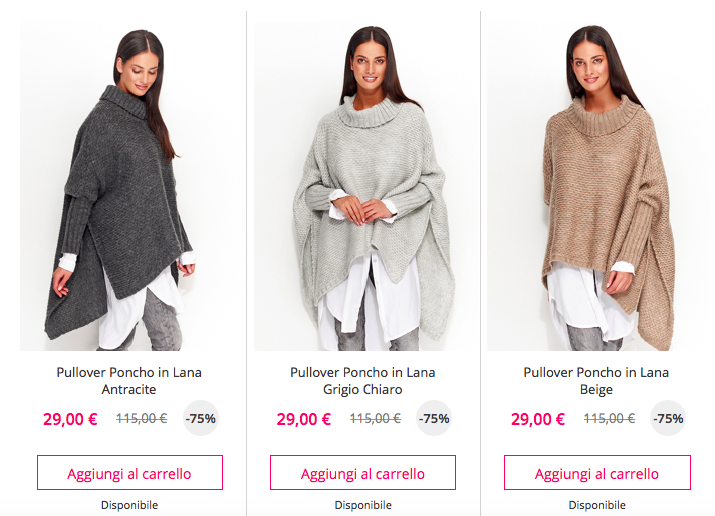Click the Pullover Poncho in Lana Beige title
This screenshot has height=516, width=715.
(x=596, y=381)
